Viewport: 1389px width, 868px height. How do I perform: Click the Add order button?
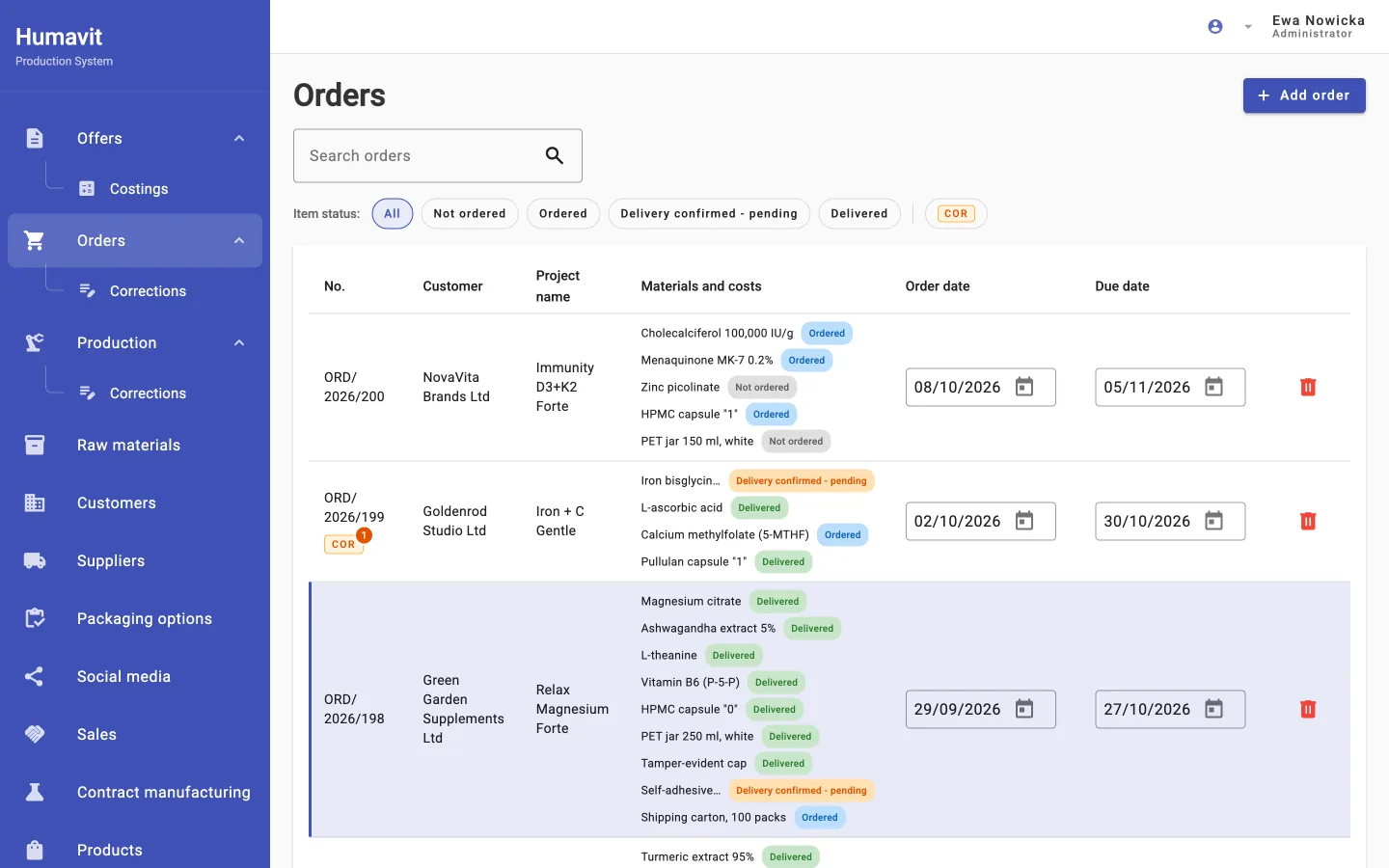[x=1304, y=95]
